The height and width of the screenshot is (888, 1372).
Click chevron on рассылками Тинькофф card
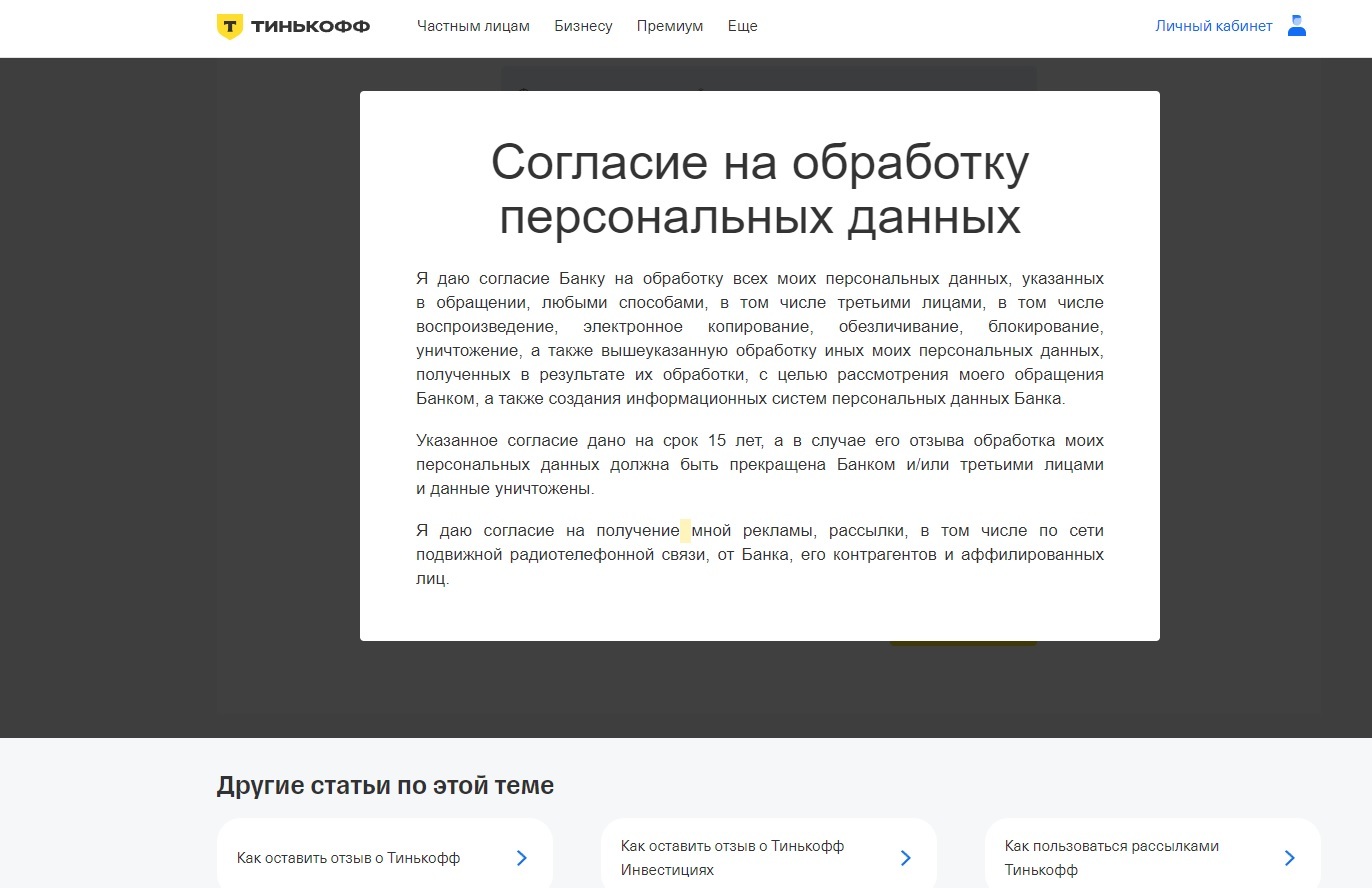(1290, 858)
